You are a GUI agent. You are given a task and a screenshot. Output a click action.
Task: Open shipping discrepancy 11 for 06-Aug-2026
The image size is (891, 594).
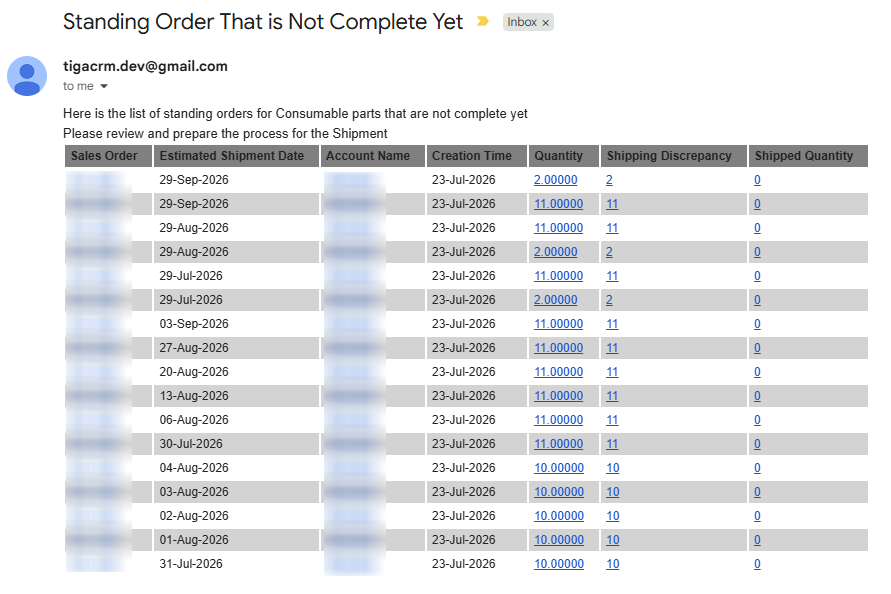[612, 420]
